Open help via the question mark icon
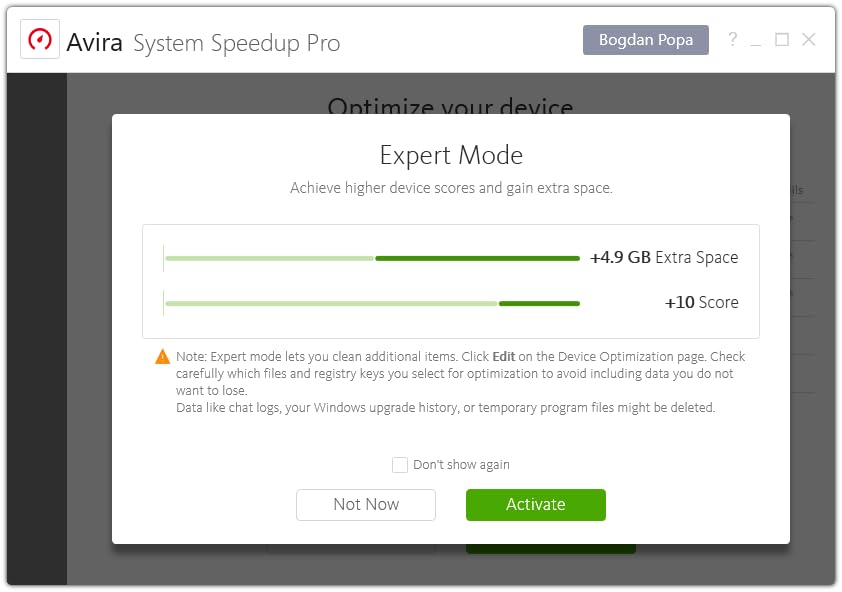The width and height of the screenshot is (842, 592). 732,40
